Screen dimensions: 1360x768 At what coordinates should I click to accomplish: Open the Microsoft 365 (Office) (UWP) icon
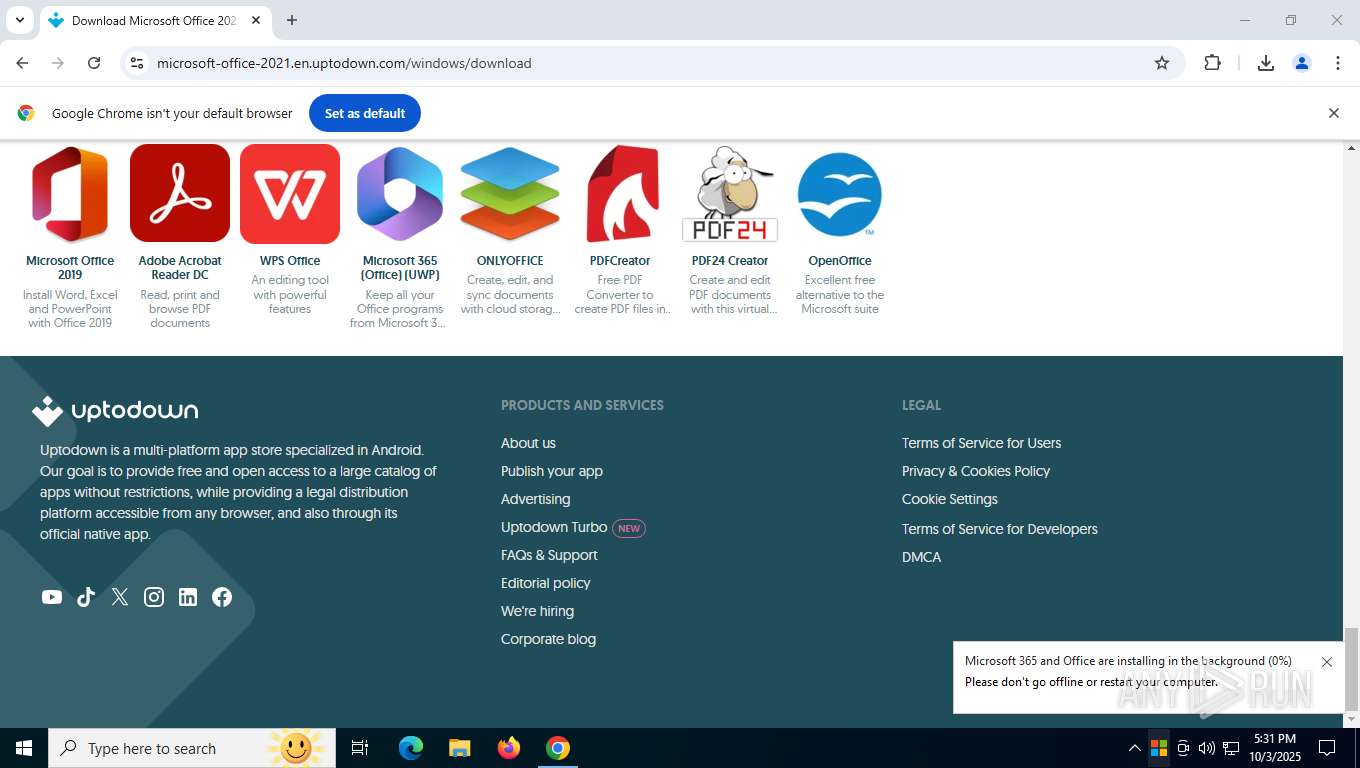(x=400, y=194)
